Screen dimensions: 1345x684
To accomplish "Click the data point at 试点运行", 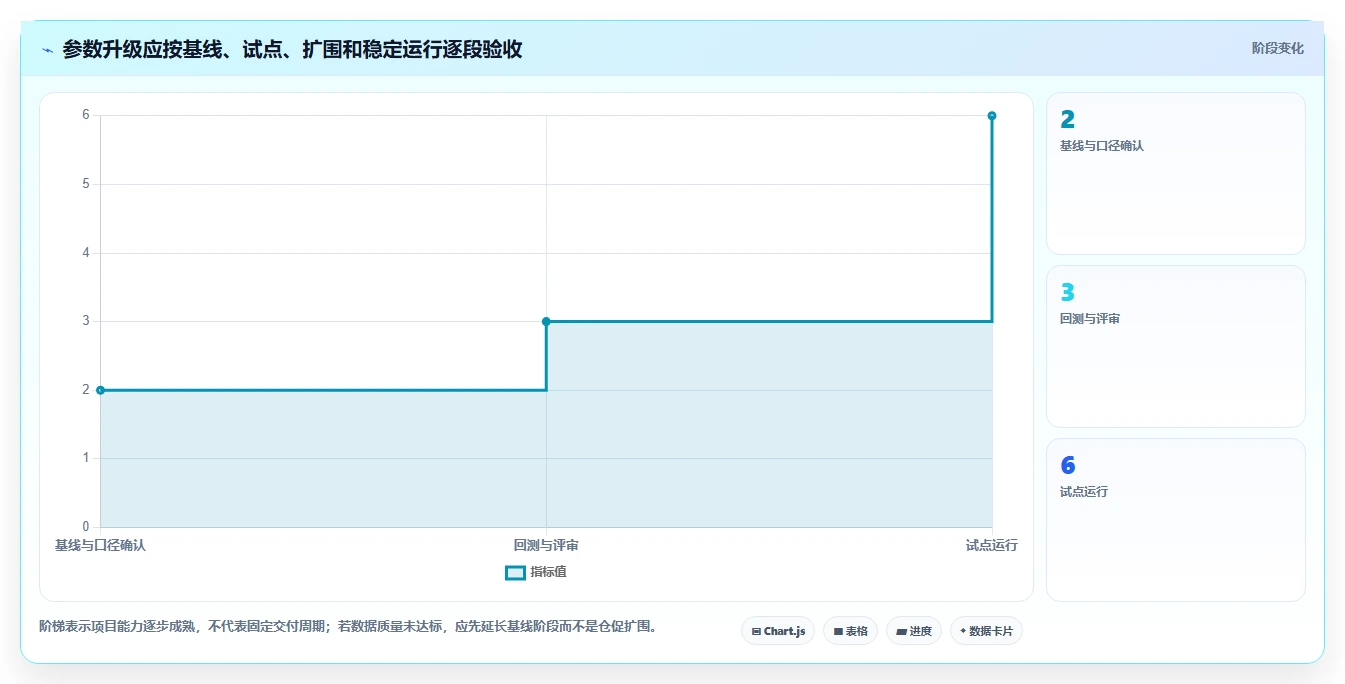I will coord(992,116).
